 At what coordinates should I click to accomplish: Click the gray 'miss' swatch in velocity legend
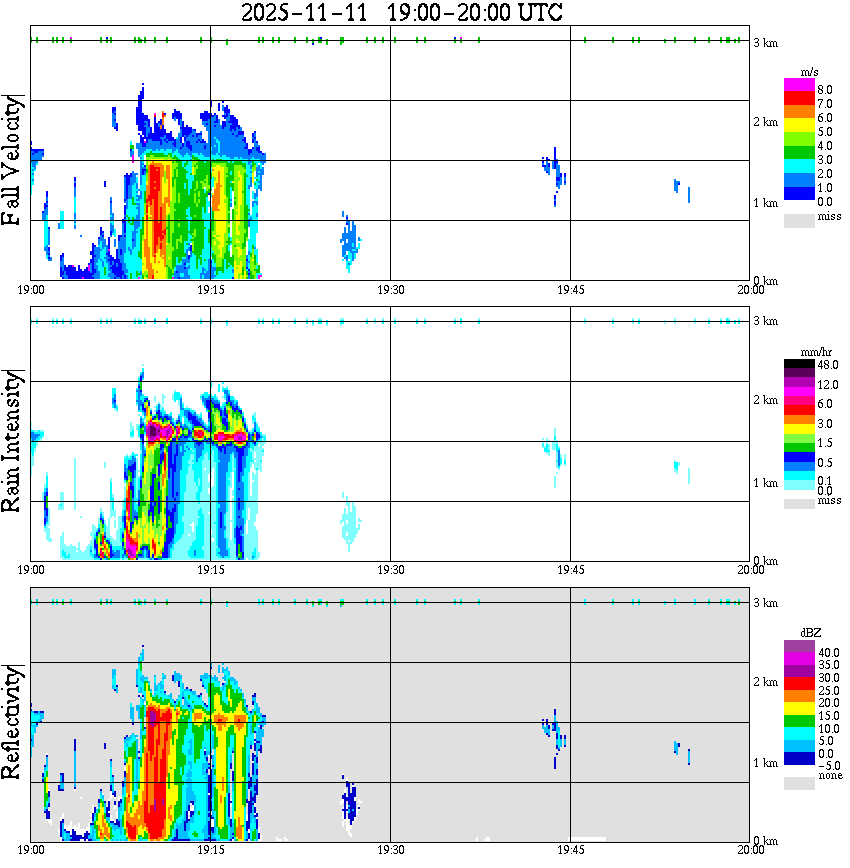(799, 220)
